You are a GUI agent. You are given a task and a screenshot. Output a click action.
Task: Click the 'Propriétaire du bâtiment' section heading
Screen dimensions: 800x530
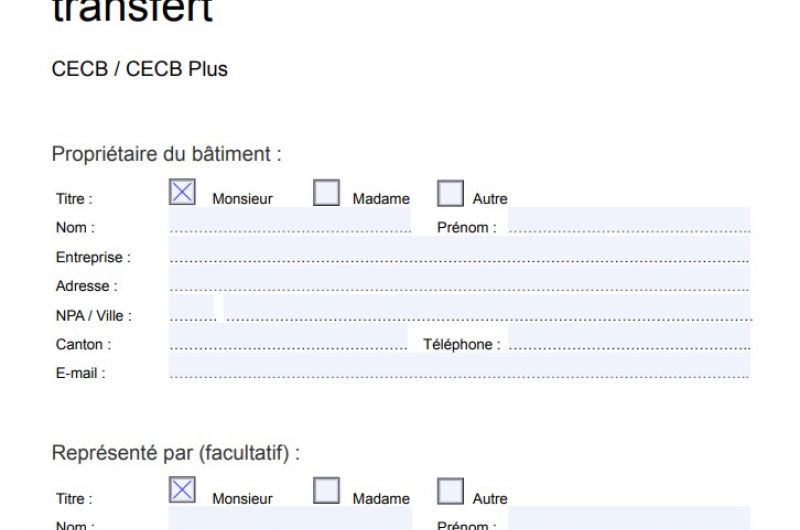tap(166, 154)
